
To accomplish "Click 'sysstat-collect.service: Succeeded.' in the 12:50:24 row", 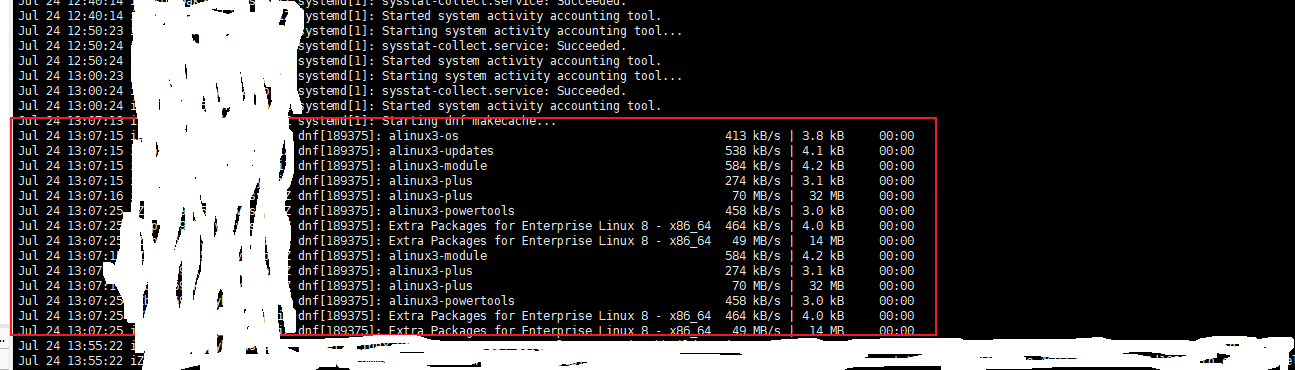I will coord(503,46).
